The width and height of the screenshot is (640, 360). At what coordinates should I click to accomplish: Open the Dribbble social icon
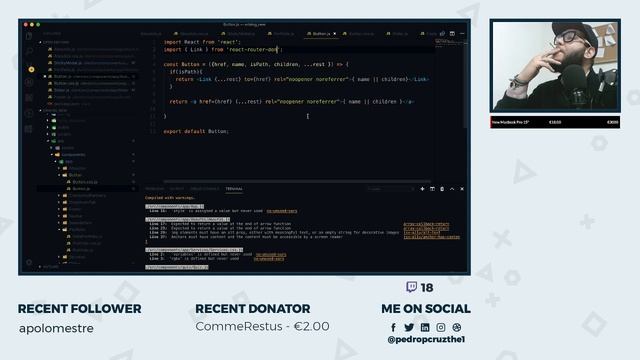tap(456, 327)
